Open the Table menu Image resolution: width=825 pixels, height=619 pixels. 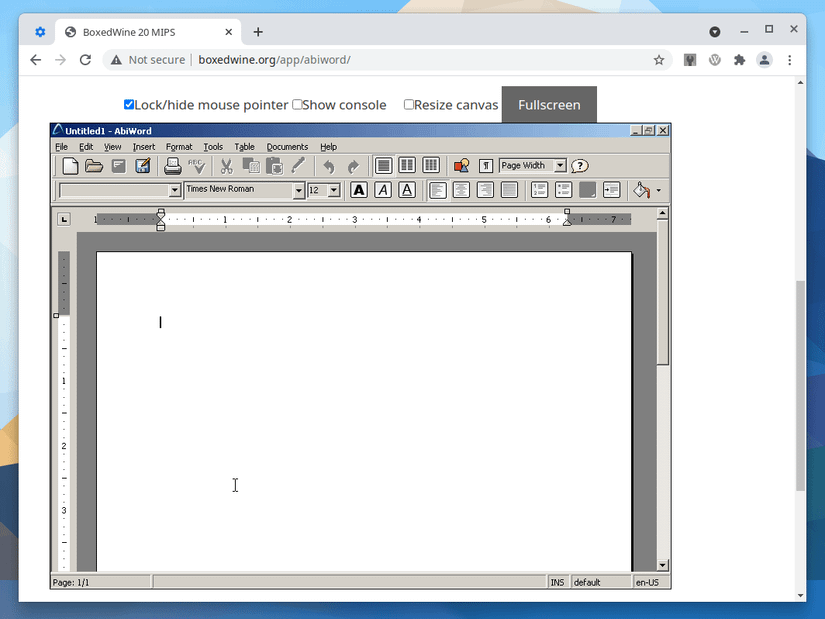(x=244, y=147)
